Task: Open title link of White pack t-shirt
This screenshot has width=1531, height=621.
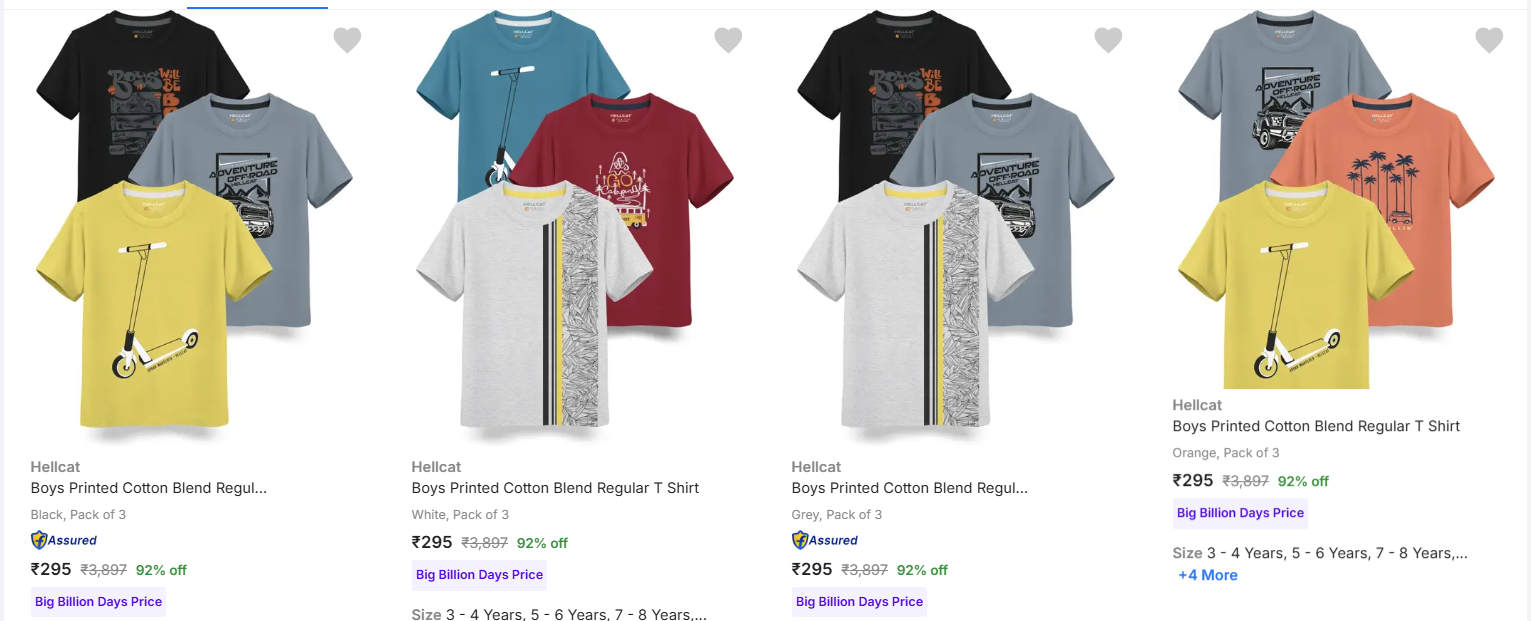Action: tap(555, 488)
